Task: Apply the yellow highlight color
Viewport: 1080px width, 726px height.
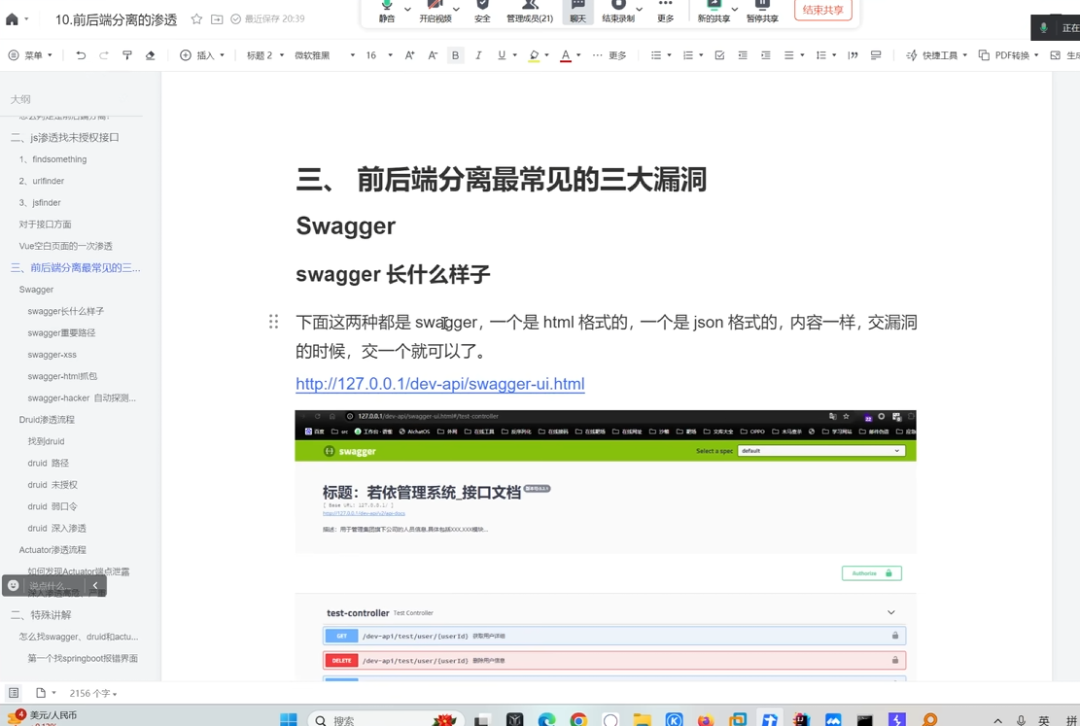Action: coord(534,55)
